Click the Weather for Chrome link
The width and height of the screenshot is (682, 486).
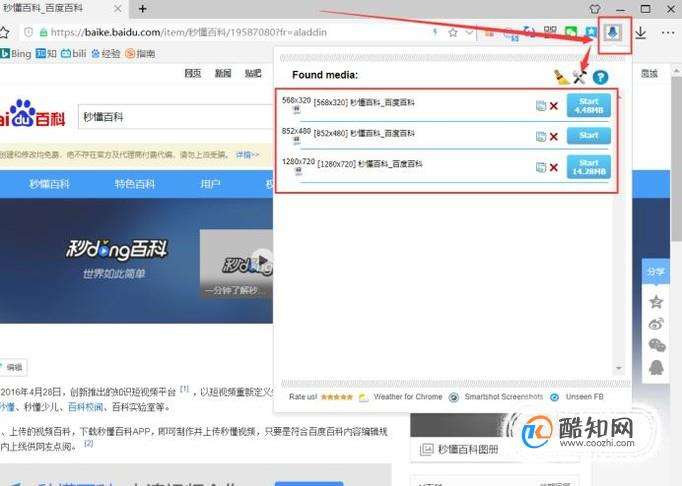(408, 397)
